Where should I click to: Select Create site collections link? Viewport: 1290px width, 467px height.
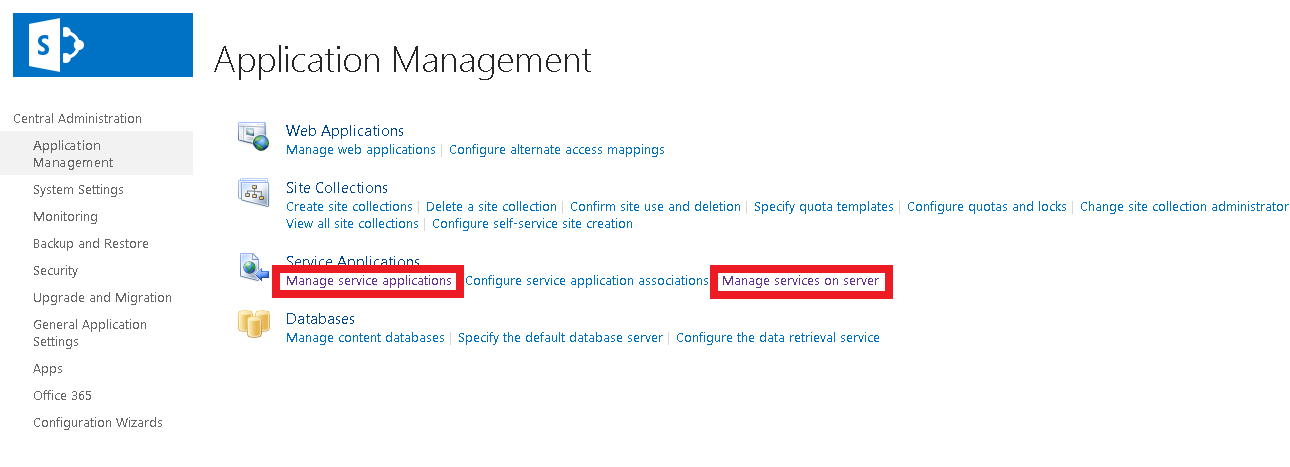coord(349,207)
